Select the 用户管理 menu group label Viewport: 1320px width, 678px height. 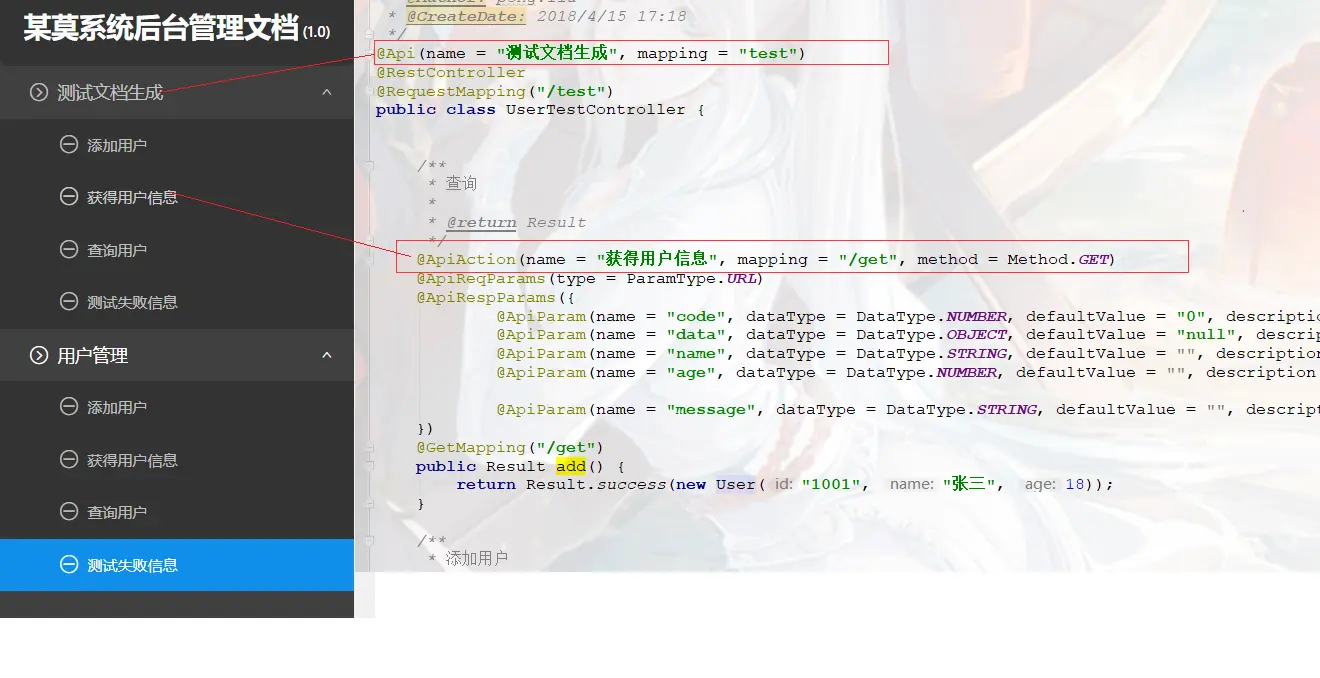[x=93, y=355]
